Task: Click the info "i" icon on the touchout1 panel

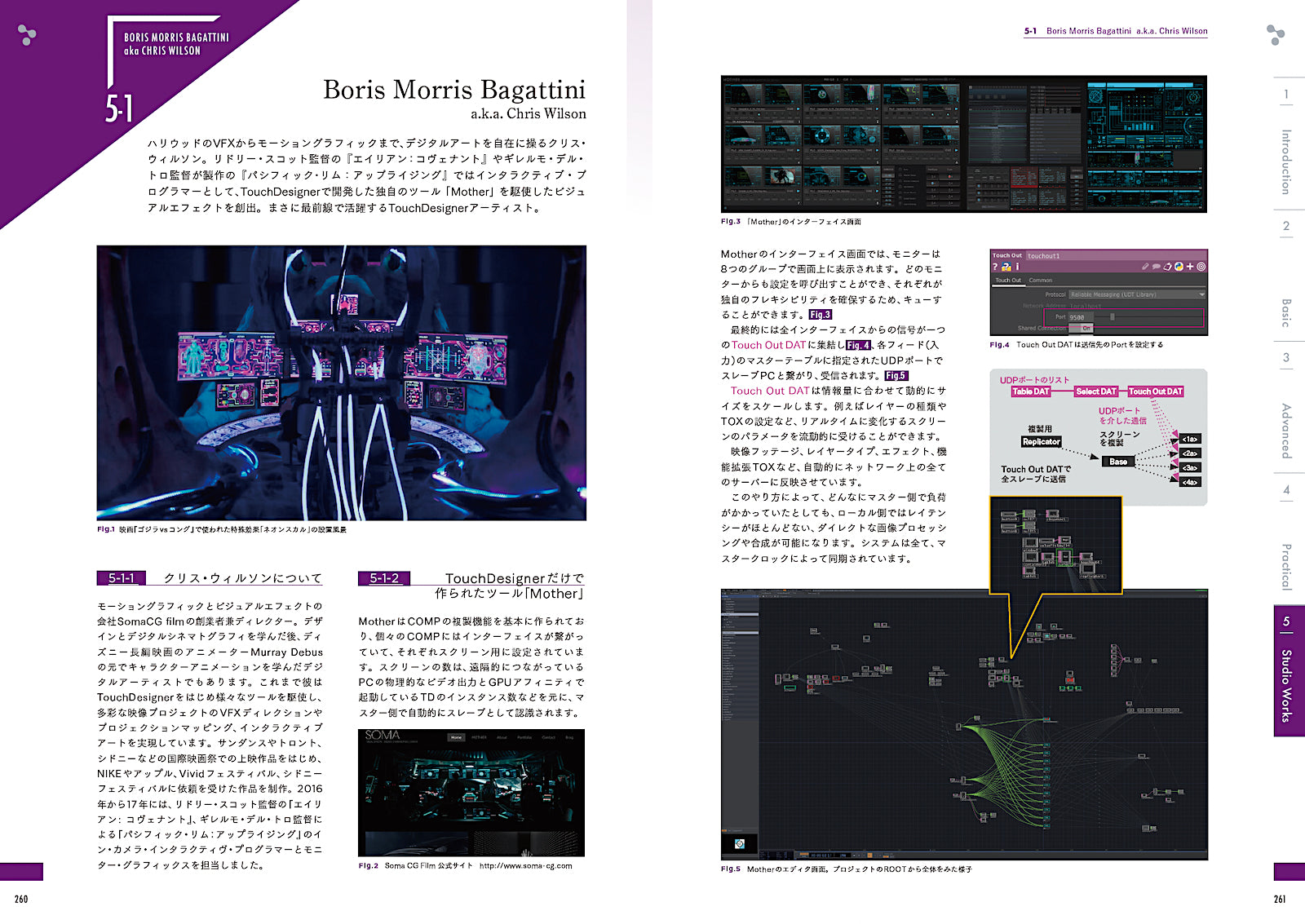Action: pyautogui.click(x=1017, y=266)
